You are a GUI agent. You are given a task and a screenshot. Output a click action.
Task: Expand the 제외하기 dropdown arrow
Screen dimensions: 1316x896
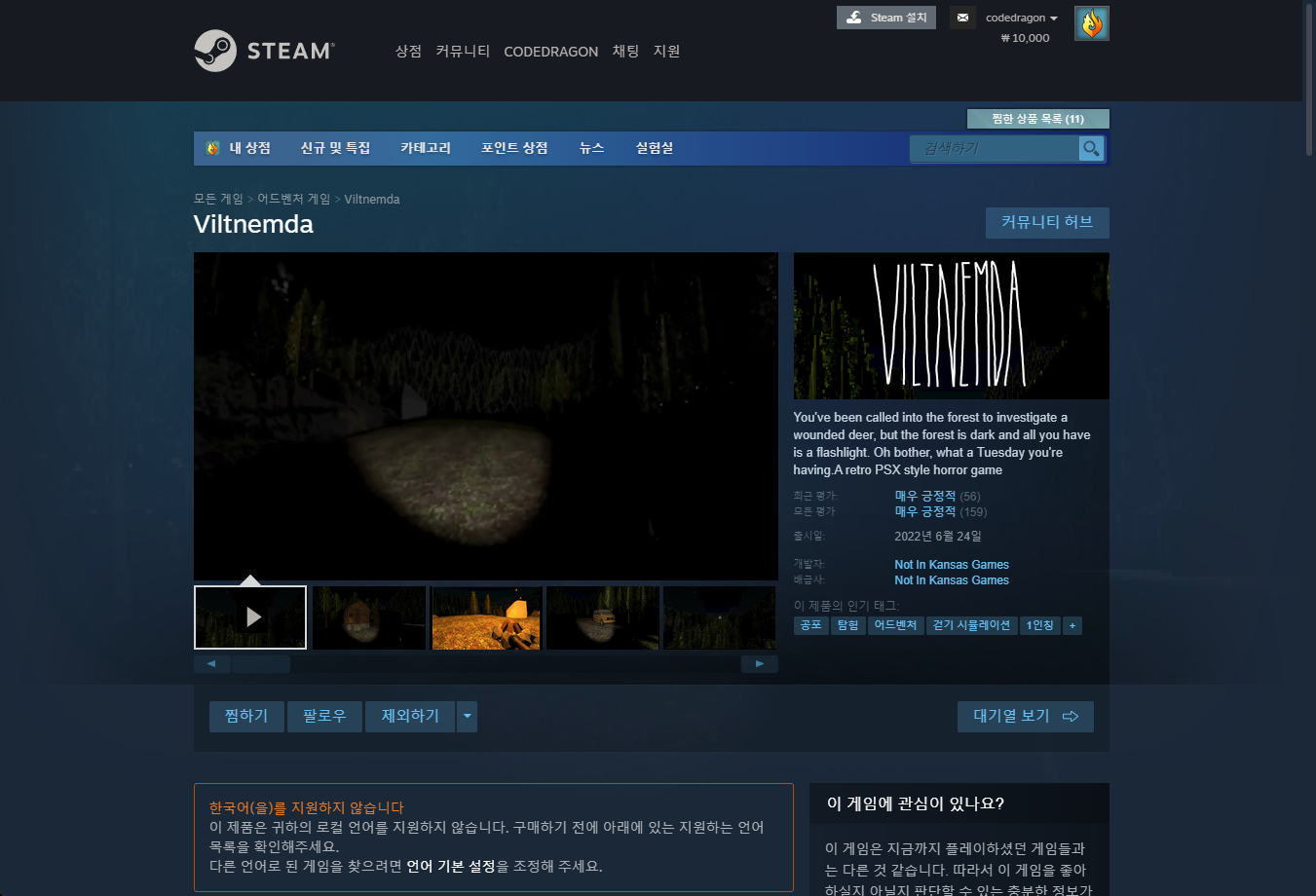pos(468,717)
